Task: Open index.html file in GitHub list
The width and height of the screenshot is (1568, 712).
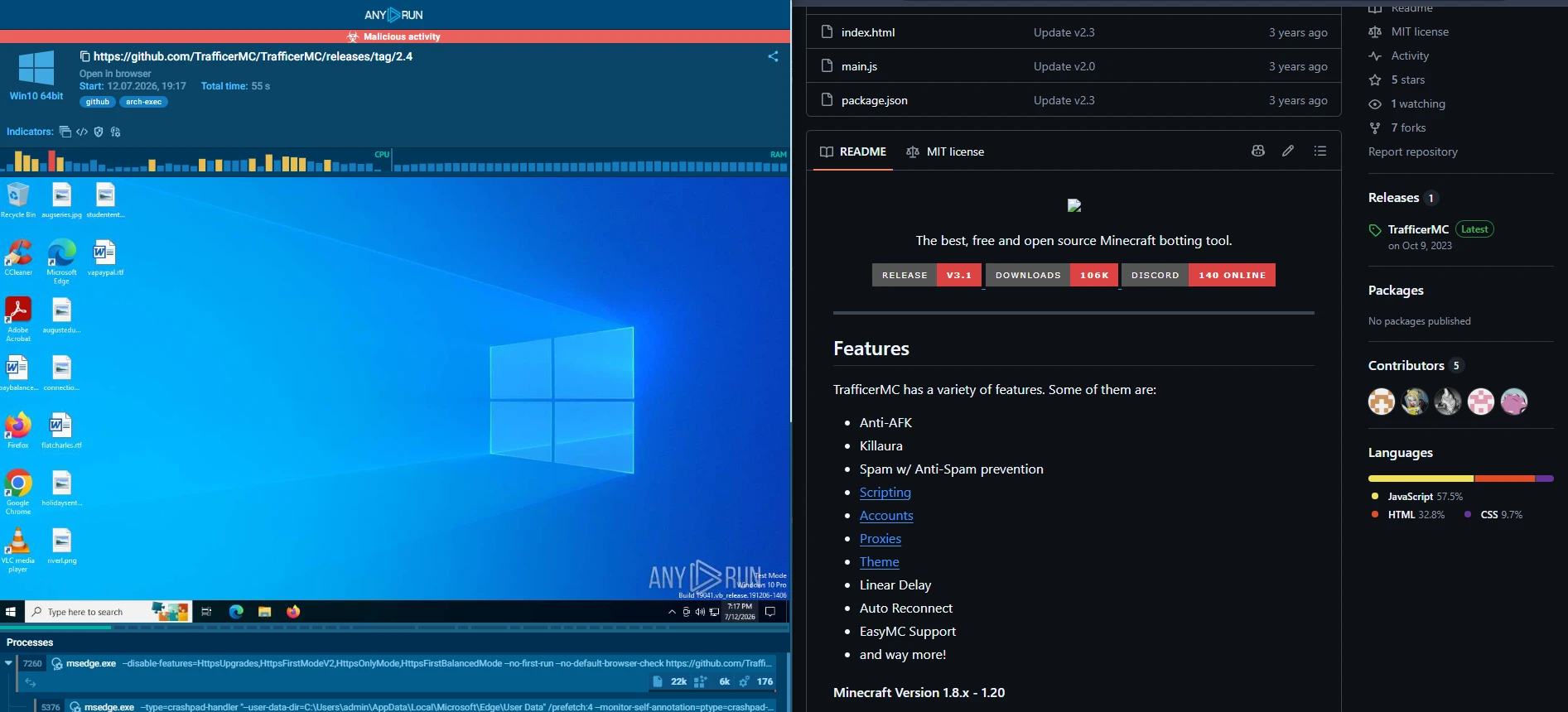Action: [x=867, y=32]
